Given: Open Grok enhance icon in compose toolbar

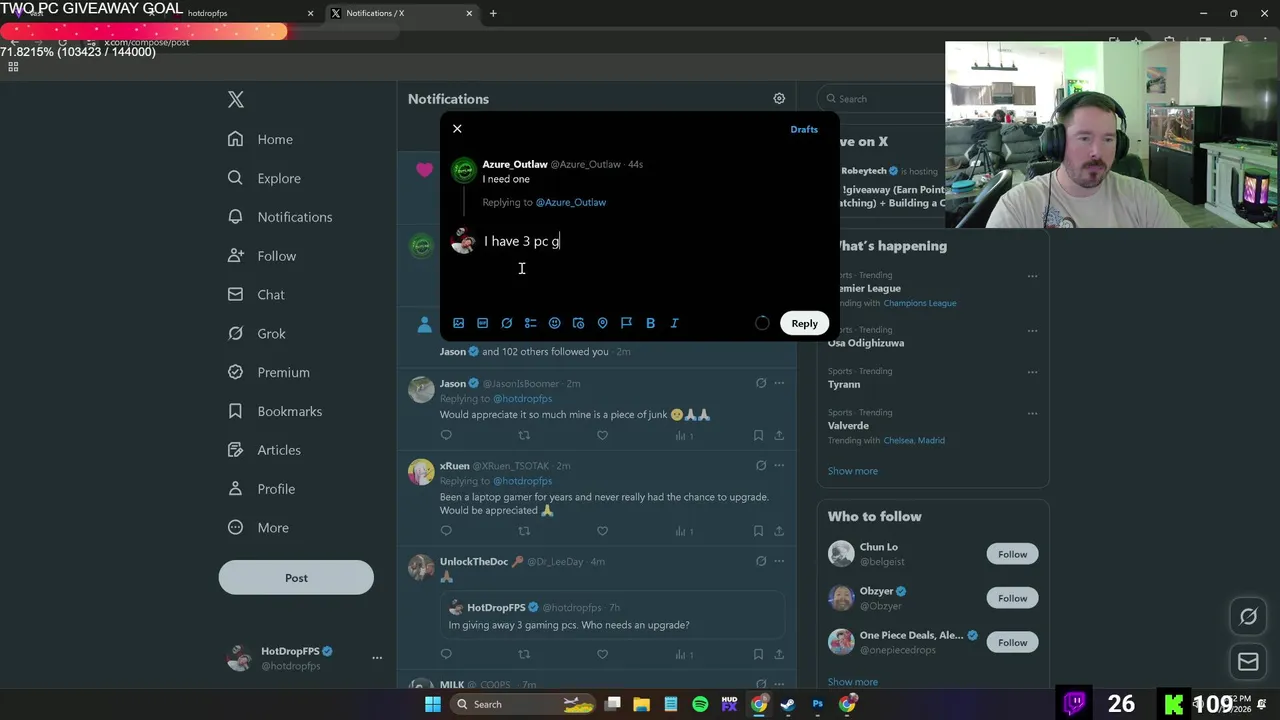Looking at the screenshot, I should [506, 323].
